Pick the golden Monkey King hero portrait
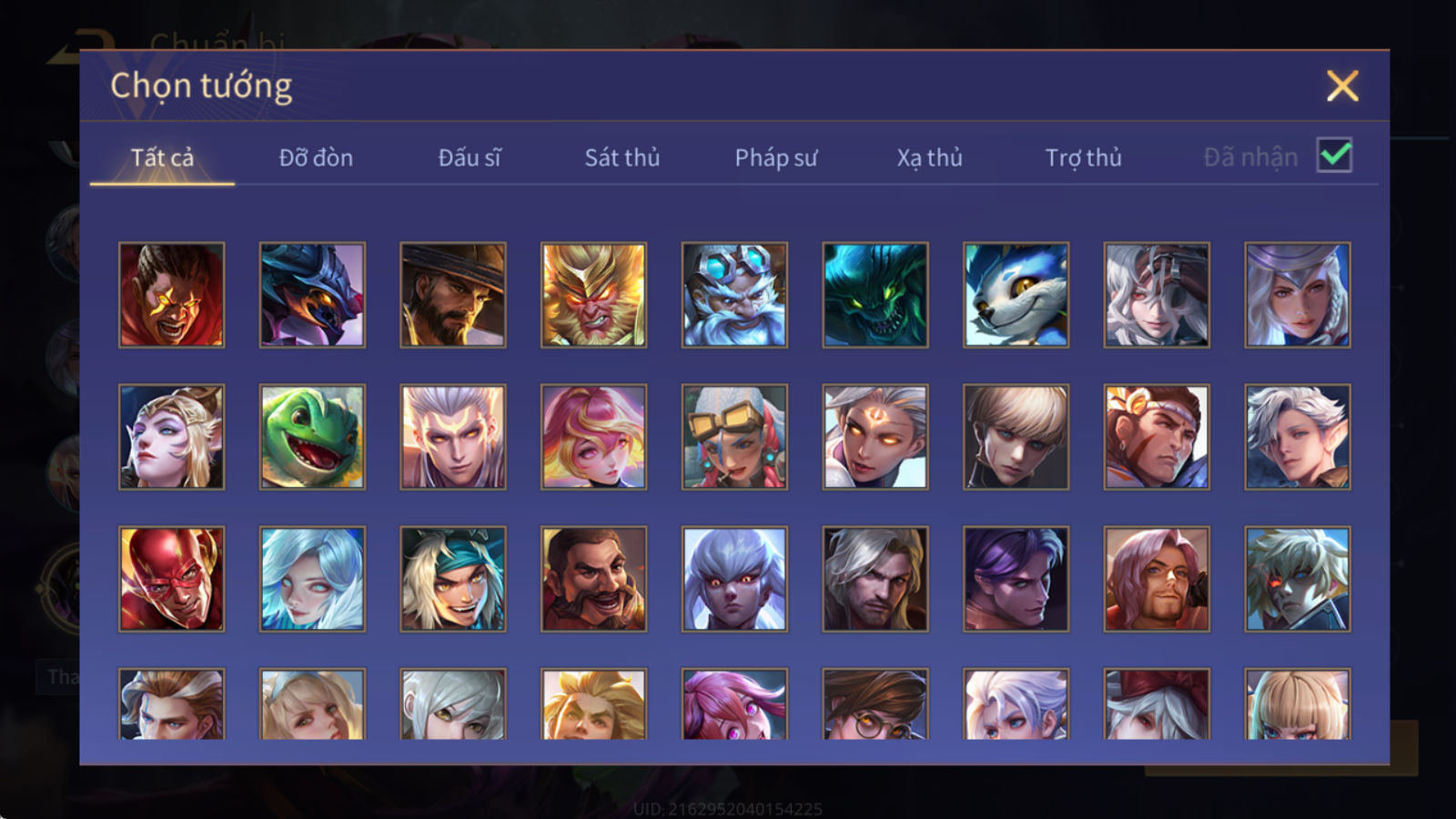This screenshot has width=1456, height=819. pos(593,295)
